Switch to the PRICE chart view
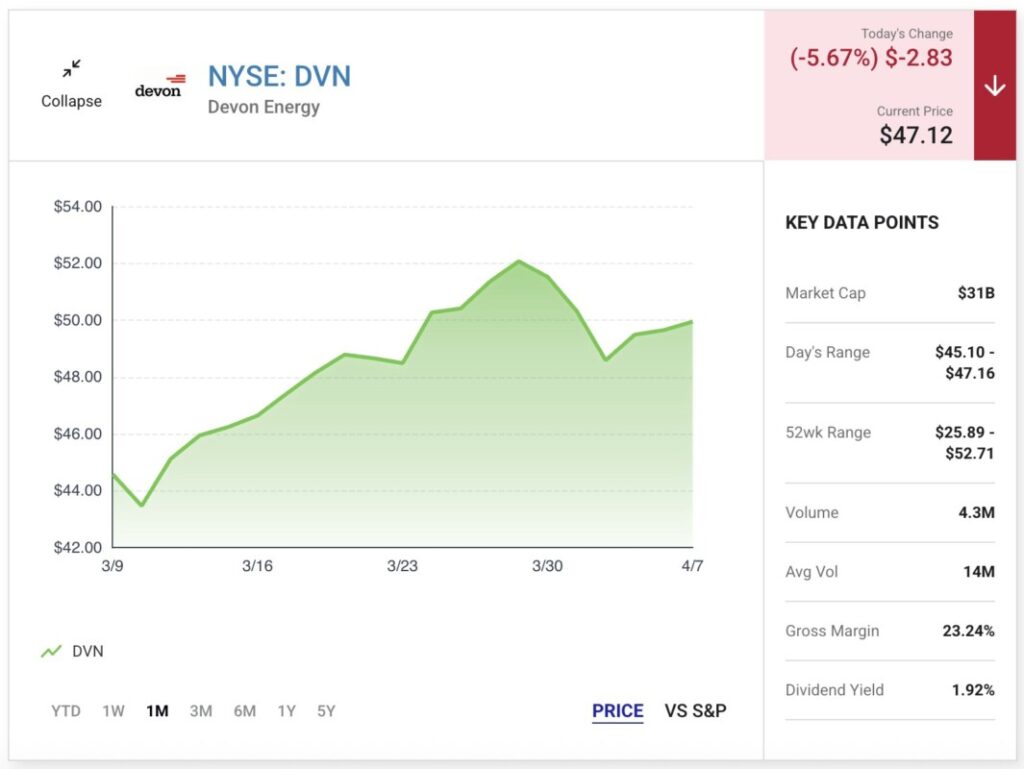1024x769 pixels. click(617, 711)
